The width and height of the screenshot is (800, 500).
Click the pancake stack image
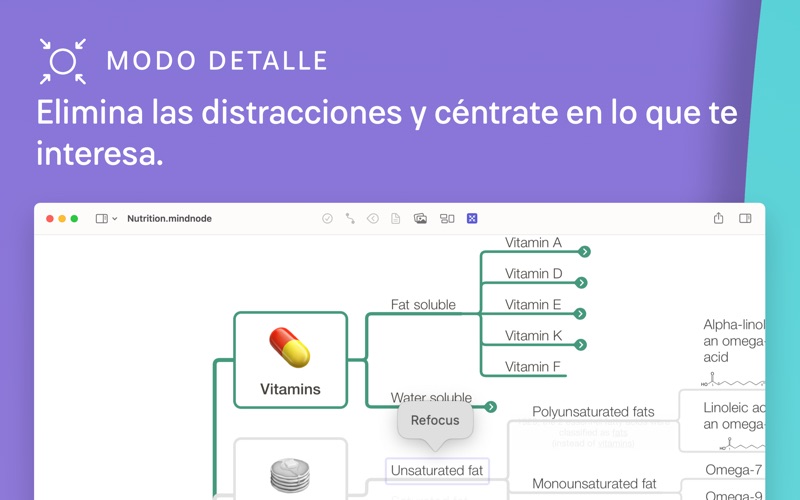pos(290,476)
